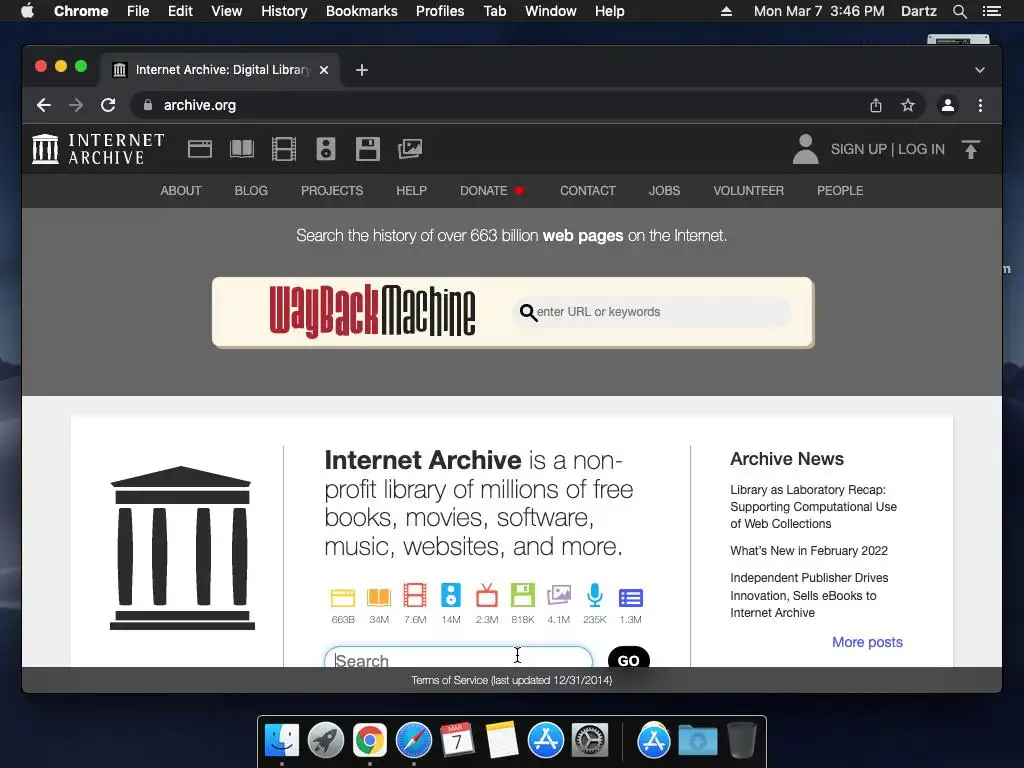
Task: Click the Wayback Machine URL search field
Action: coord(653,312)
